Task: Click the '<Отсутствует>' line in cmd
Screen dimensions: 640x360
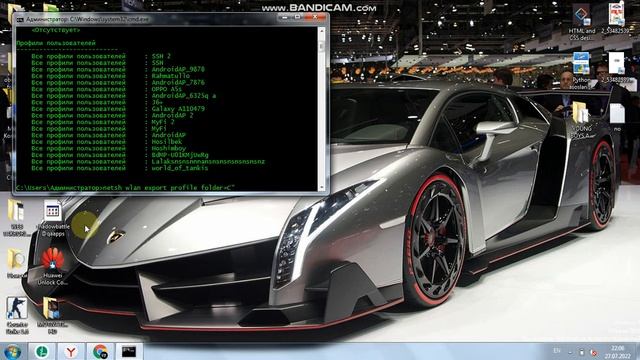Action: tap(56, 30)
